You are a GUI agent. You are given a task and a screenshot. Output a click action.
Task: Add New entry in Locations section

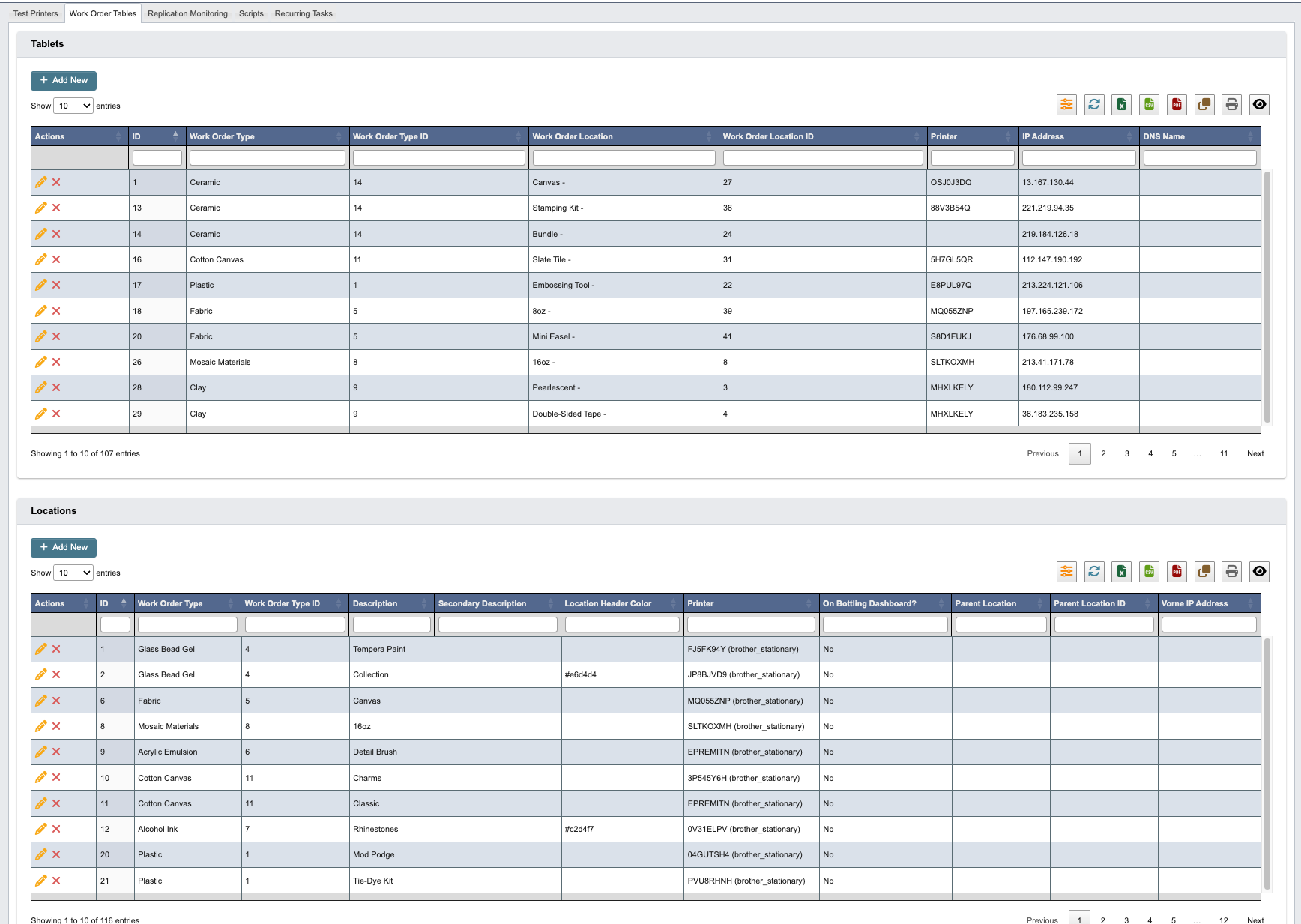click(64, 547)
